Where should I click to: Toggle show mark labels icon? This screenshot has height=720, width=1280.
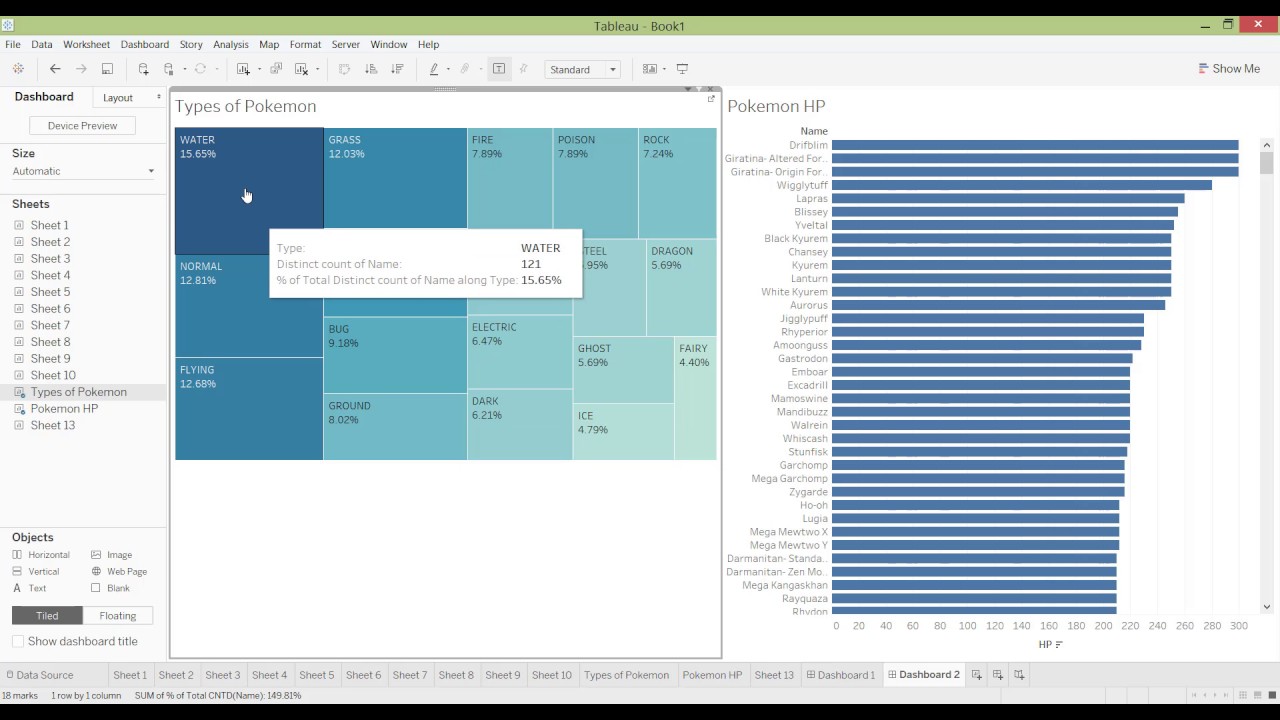pos(499,69)
